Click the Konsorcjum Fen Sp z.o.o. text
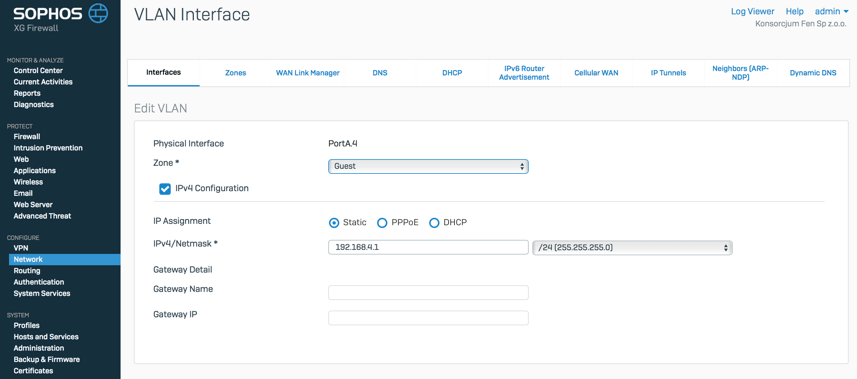 point(801,24)
